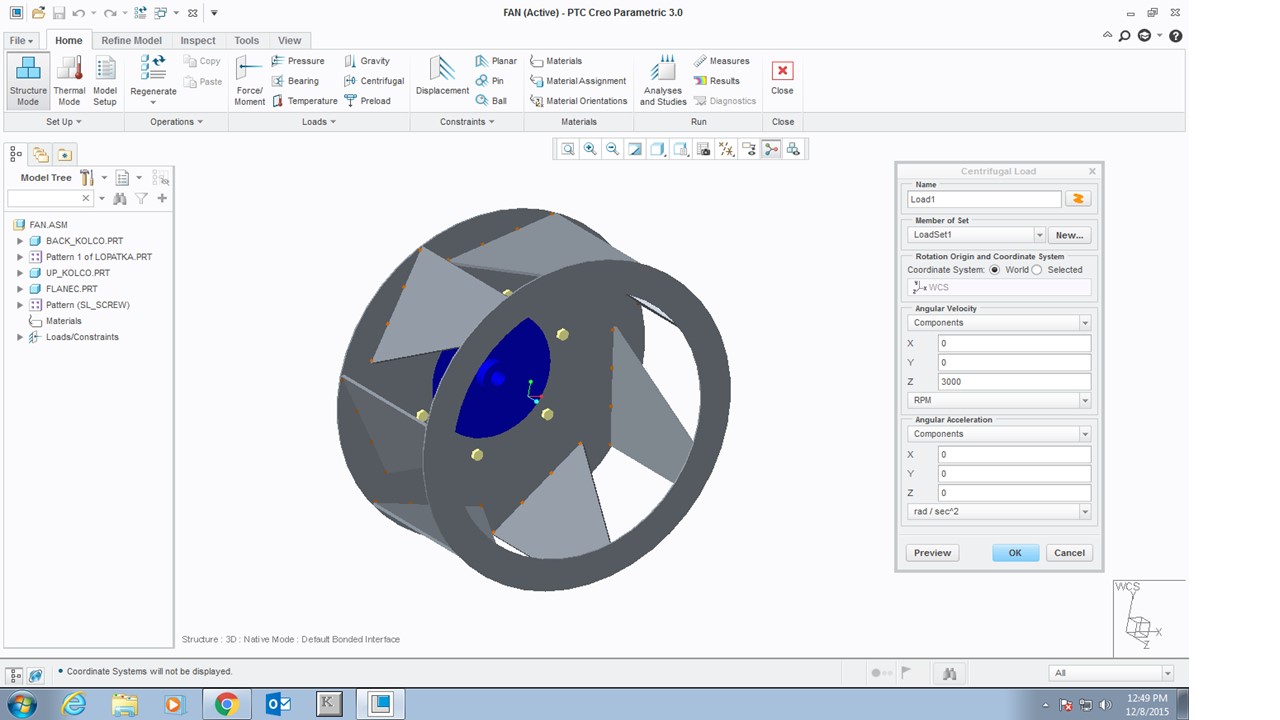
Task: Click OK in Centrifugal Load dialog
Action: point(1015,553)
